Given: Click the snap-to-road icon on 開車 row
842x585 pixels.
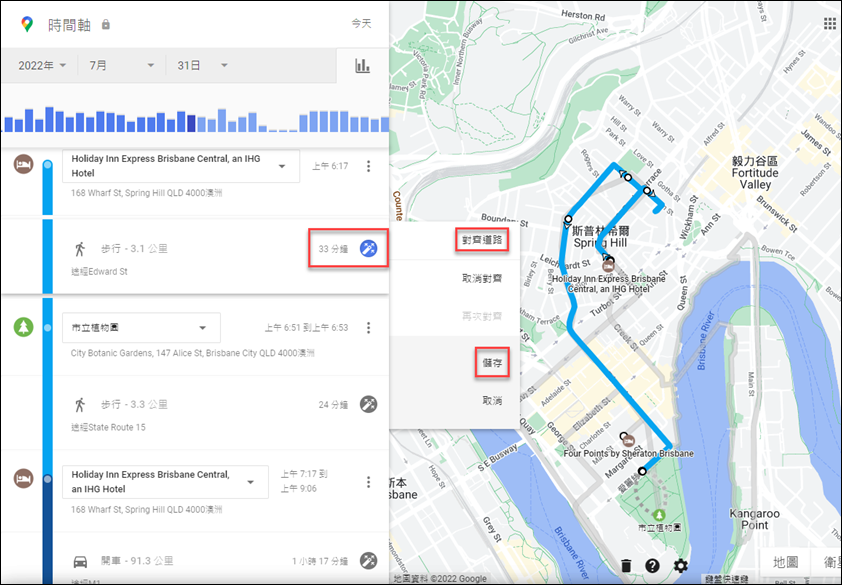Looking at the screenshot, I should tap(368, 561).
